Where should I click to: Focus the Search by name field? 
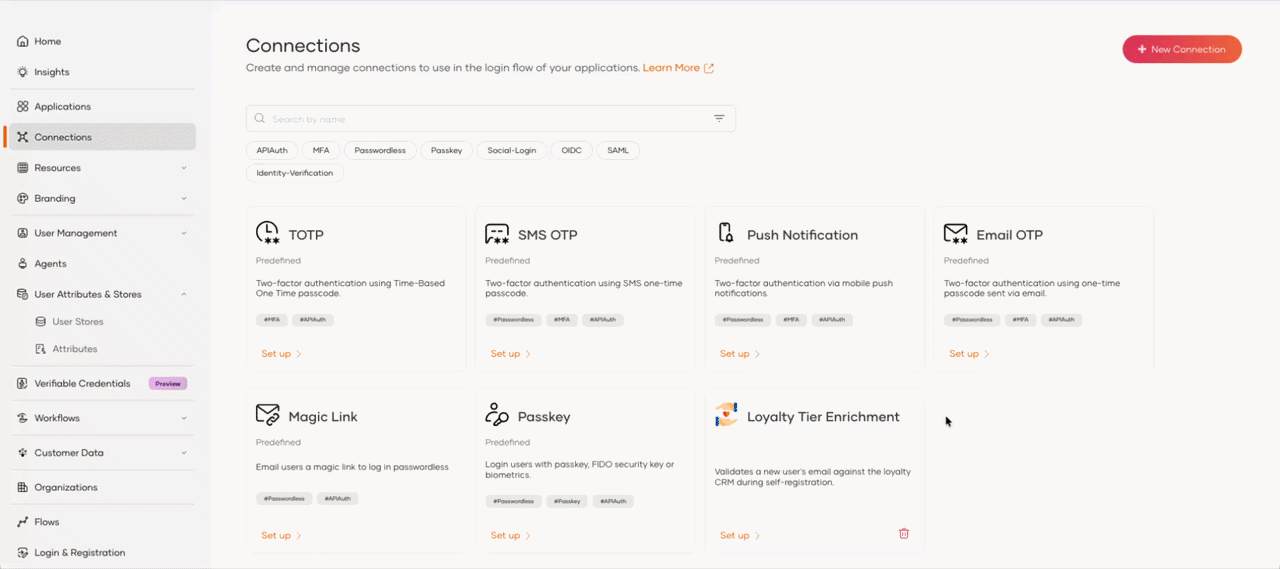490,119
